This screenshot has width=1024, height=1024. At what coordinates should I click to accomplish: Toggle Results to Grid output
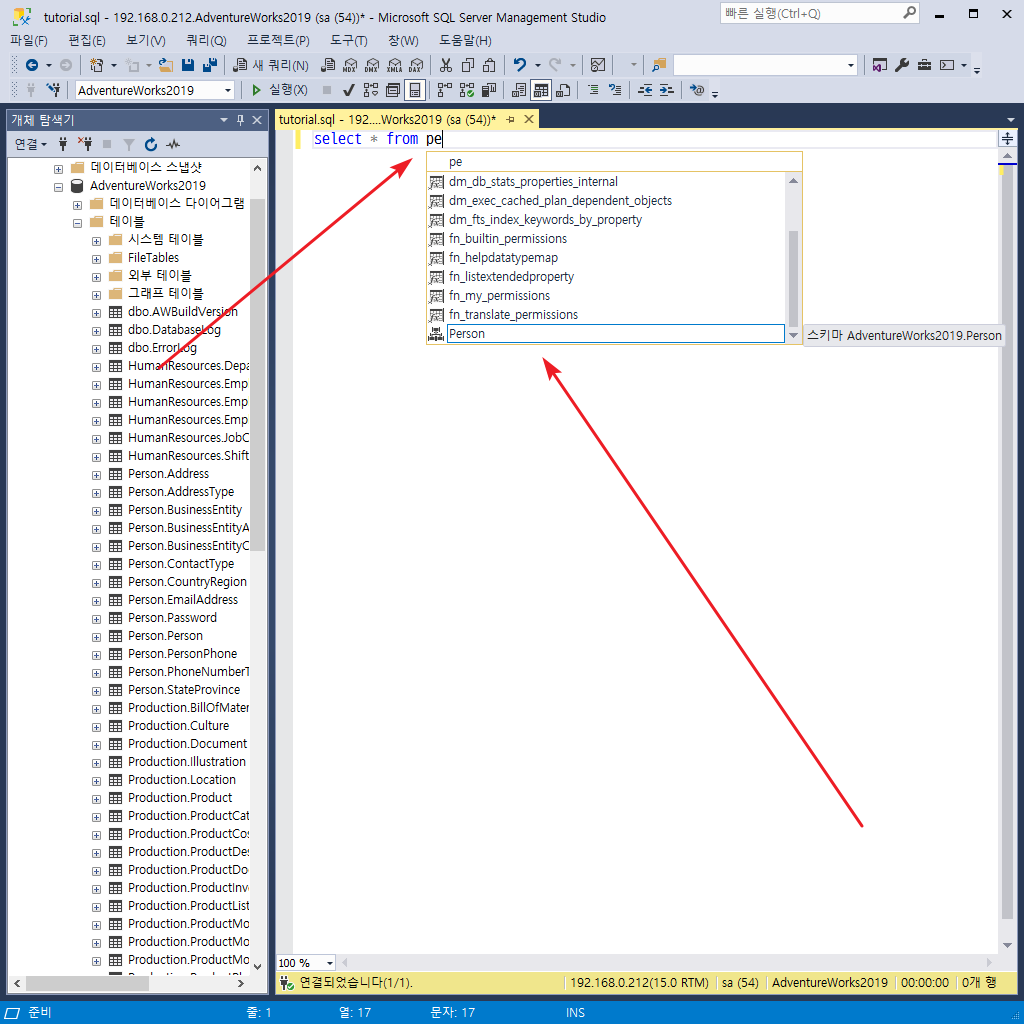pyautogui.click(x=541, y=90)
